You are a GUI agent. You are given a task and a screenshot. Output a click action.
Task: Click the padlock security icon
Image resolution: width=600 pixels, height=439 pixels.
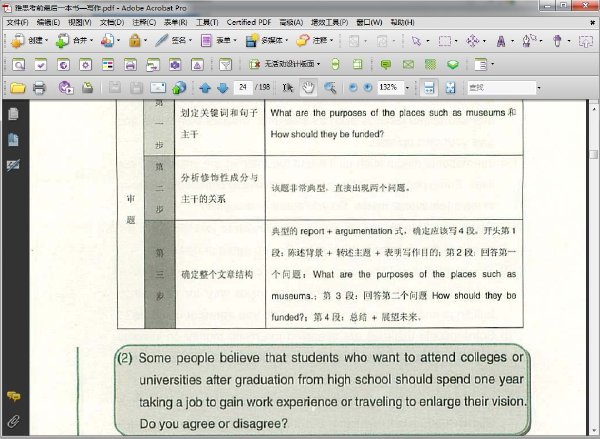coord(135,41)
